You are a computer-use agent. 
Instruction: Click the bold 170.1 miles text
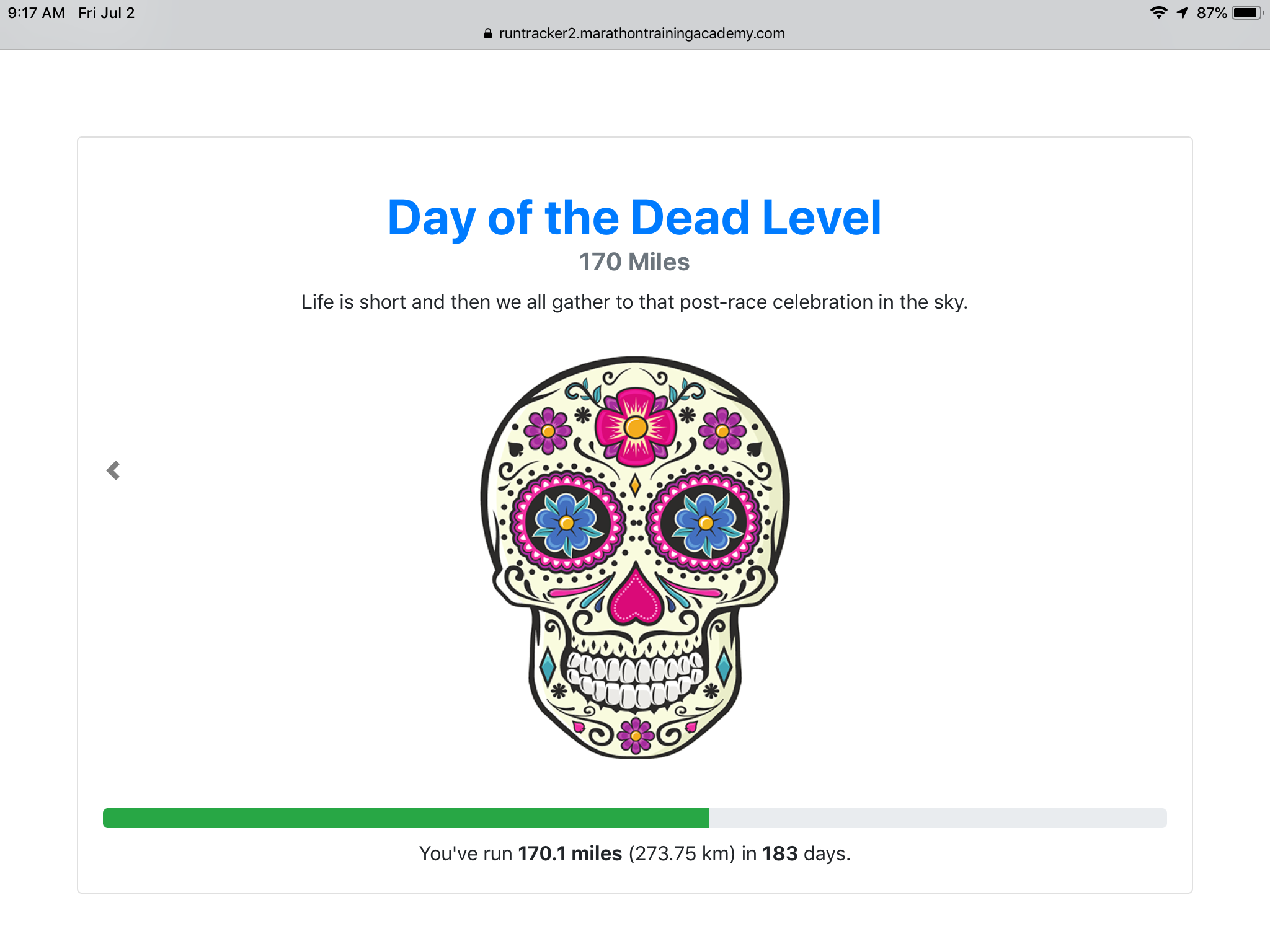(x=569, y=853)
